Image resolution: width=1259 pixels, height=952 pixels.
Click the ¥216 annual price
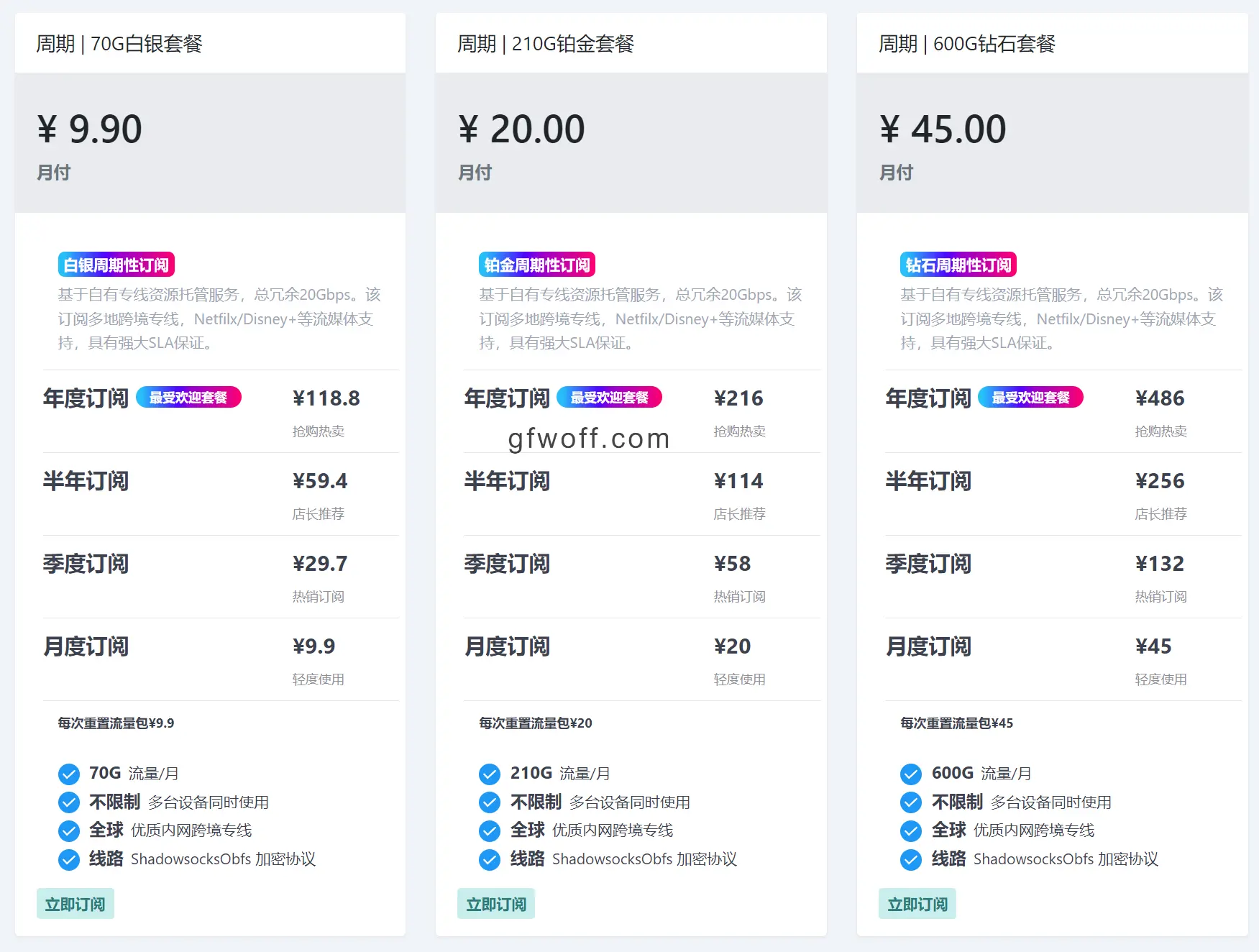click(738, 398)
